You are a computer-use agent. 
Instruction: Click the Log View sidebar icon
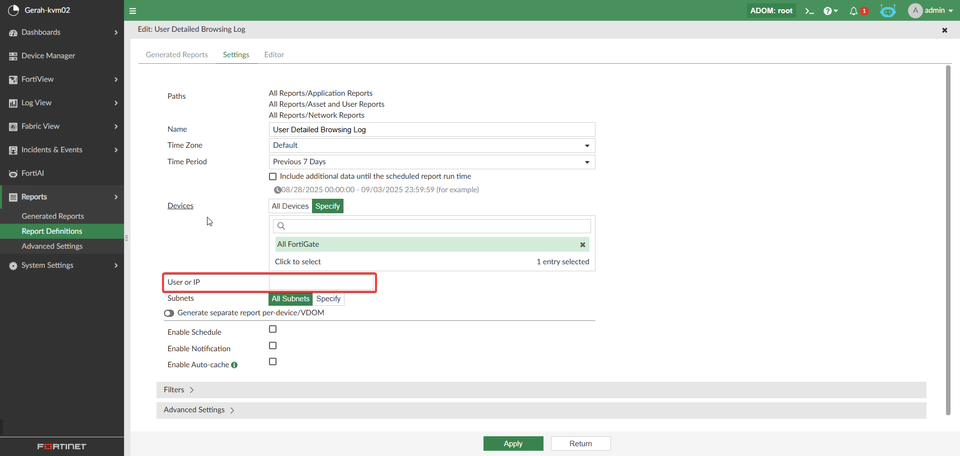[13, 103]
